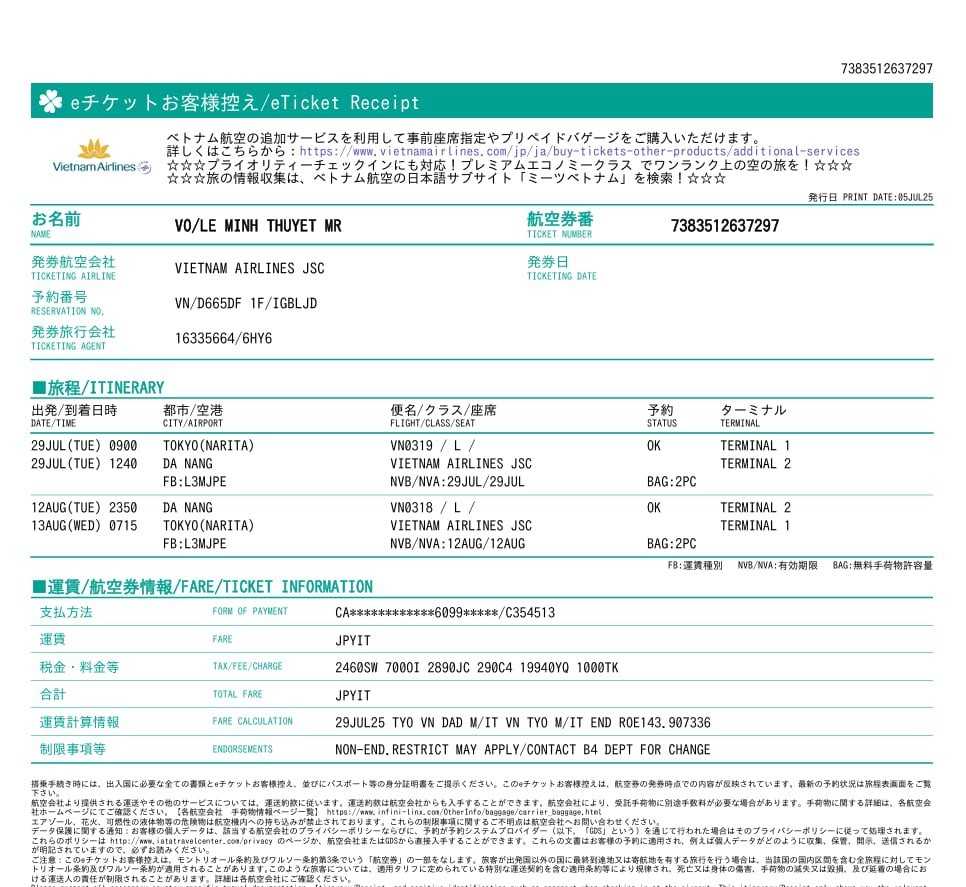Click the NON-END.RESTRICT endorsements text

522,750
